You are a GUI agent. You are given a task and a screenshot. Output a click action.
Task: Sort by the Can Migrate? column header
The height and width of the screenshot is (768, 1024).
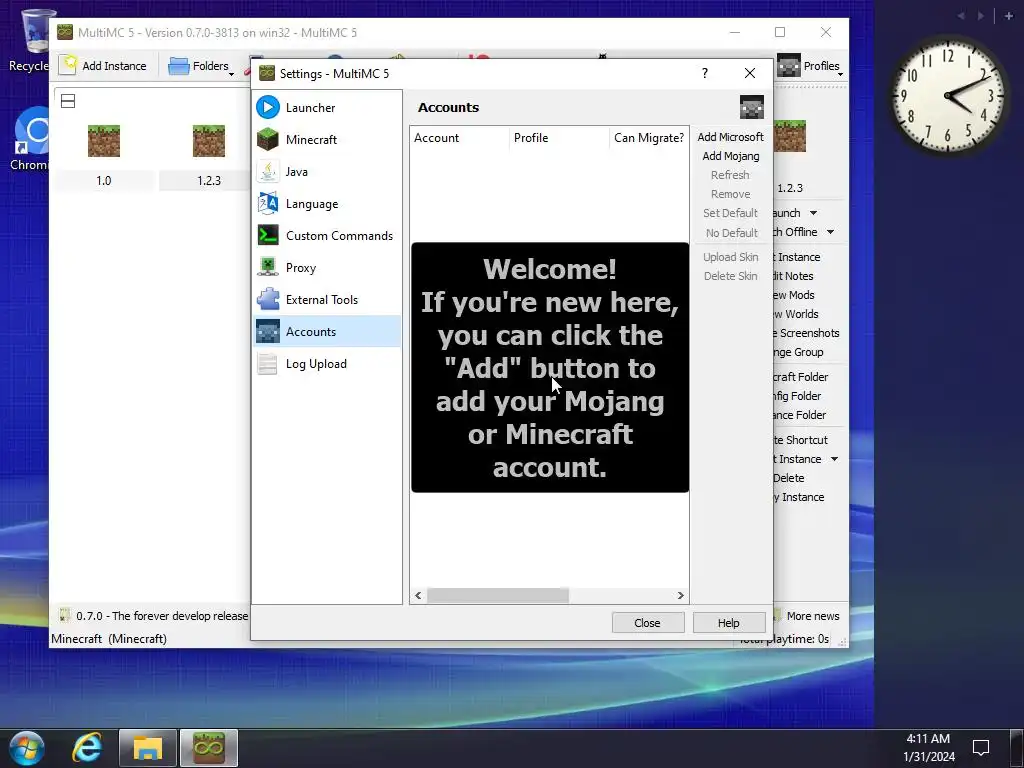point(649,138)
